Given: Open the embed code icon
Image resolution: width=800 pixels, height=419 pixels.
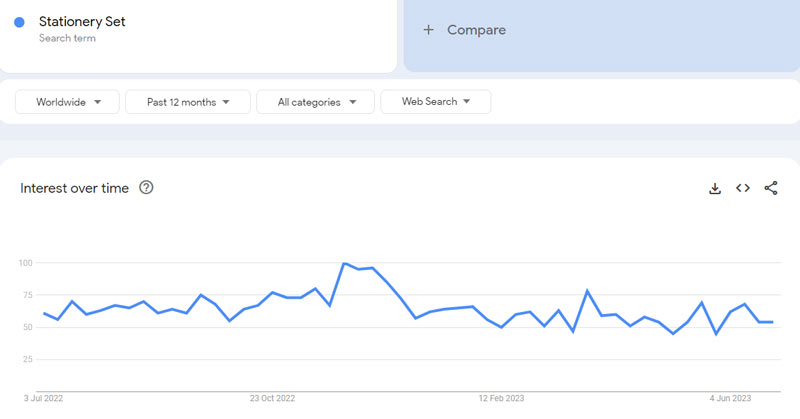Looking at the screenshot, I should click(x=743, y=188).
